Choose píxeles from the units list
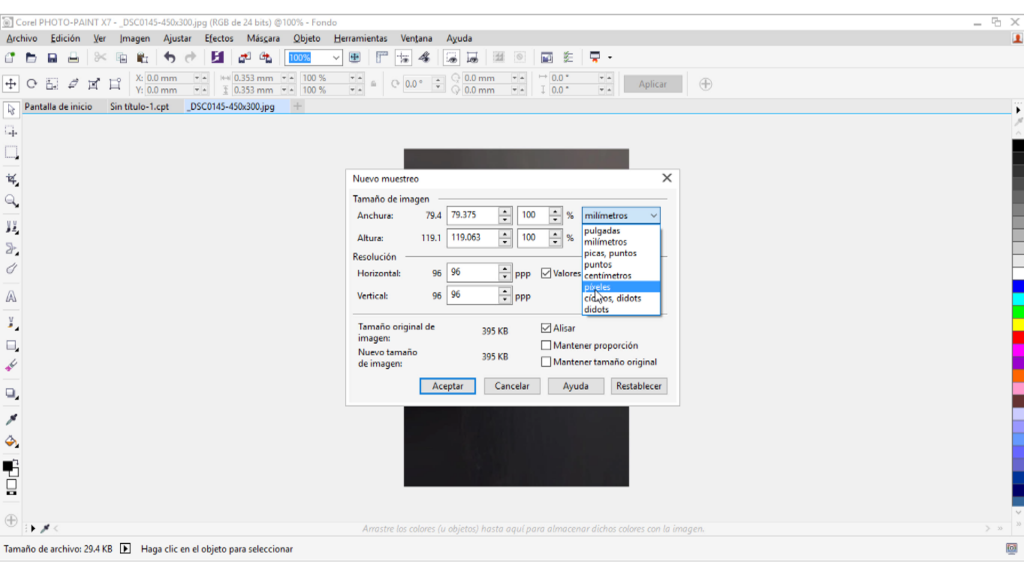The width and height of the screenshot is (1024, 576). pos(598,287)
